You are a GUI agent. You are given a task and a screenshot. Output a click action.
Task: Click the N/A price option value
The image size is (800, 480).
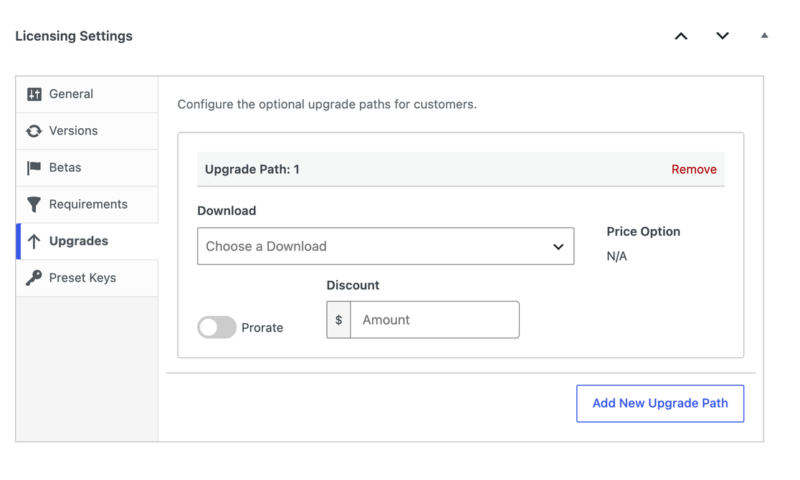click(x=617, y=257)
